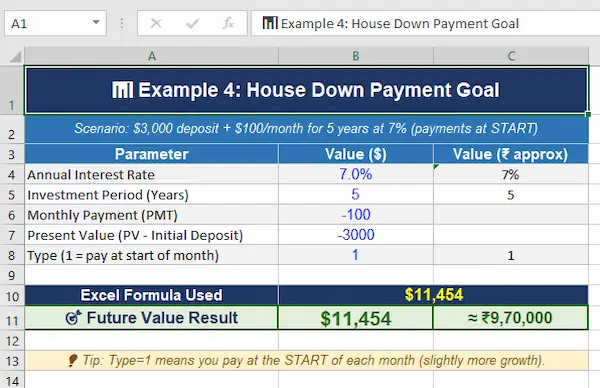Click the title cell Example 4: House Down Payment Goal
600x388 pixels.
(306, 90)
